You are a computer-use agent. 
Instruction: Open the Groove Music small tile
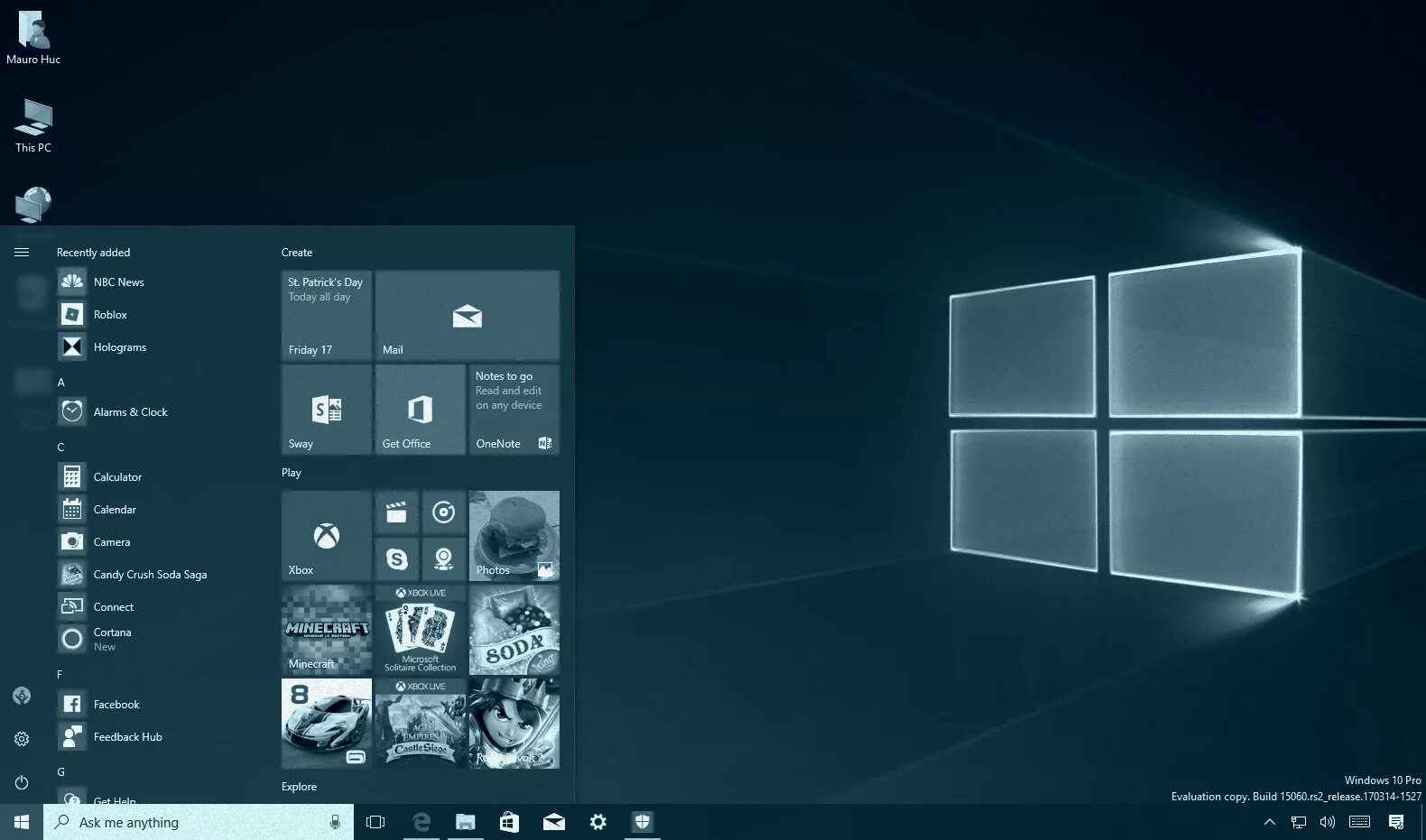click(444, 512)
